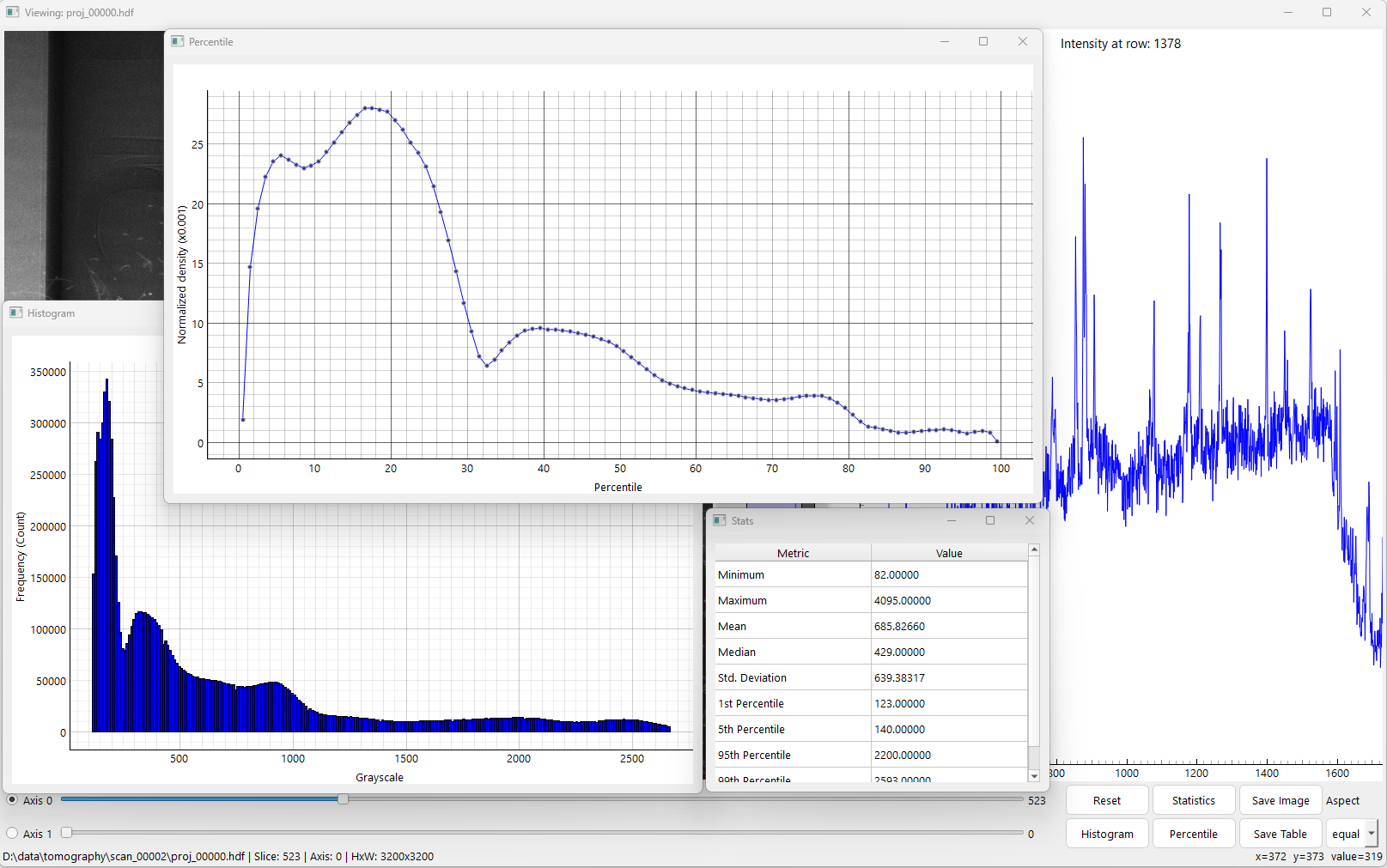Click the Stats table scroll down arrow

1034,775
